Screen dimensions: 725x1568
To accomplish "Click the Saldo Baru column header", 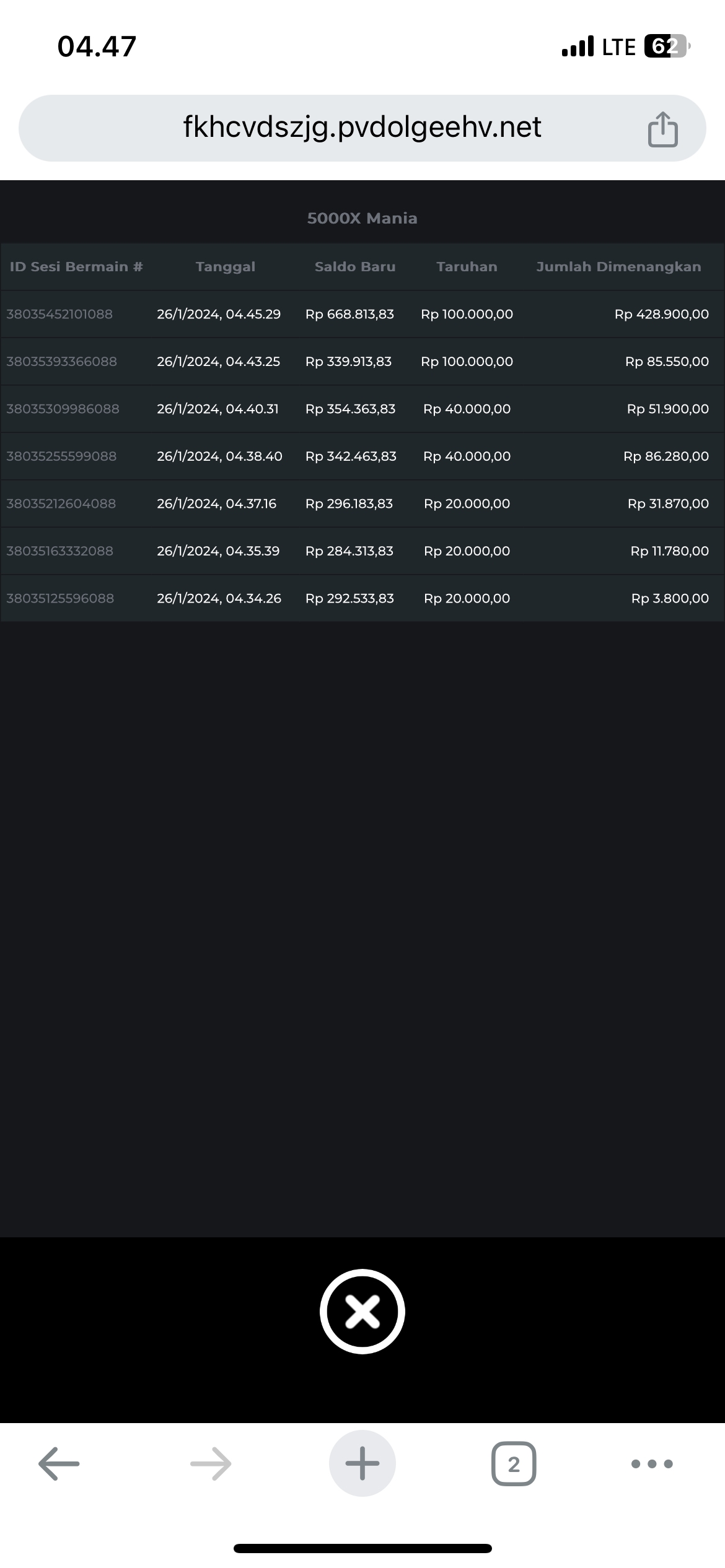I will click(355, 267).
